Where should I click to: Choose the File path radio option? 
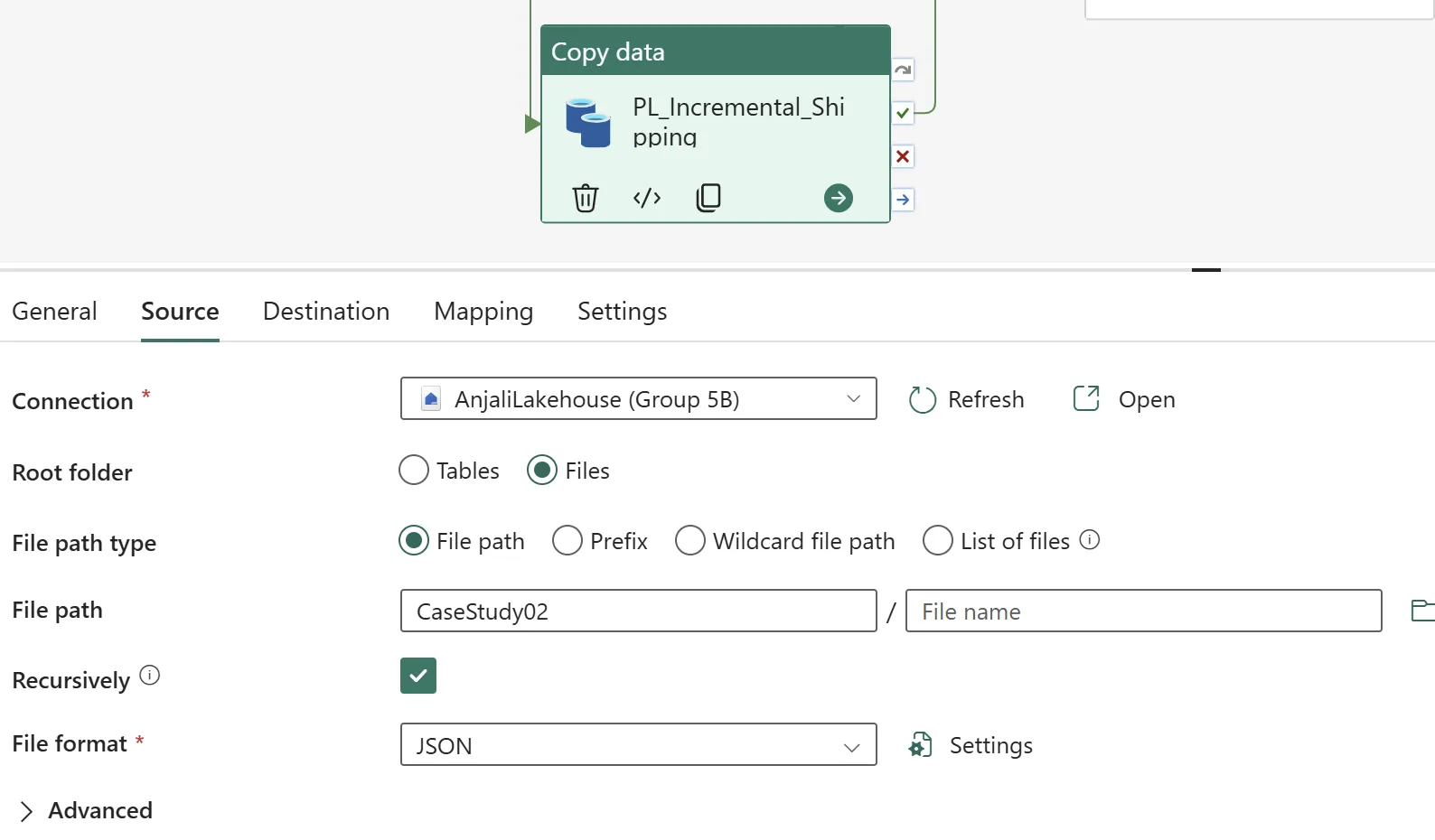tap(414, 541)
